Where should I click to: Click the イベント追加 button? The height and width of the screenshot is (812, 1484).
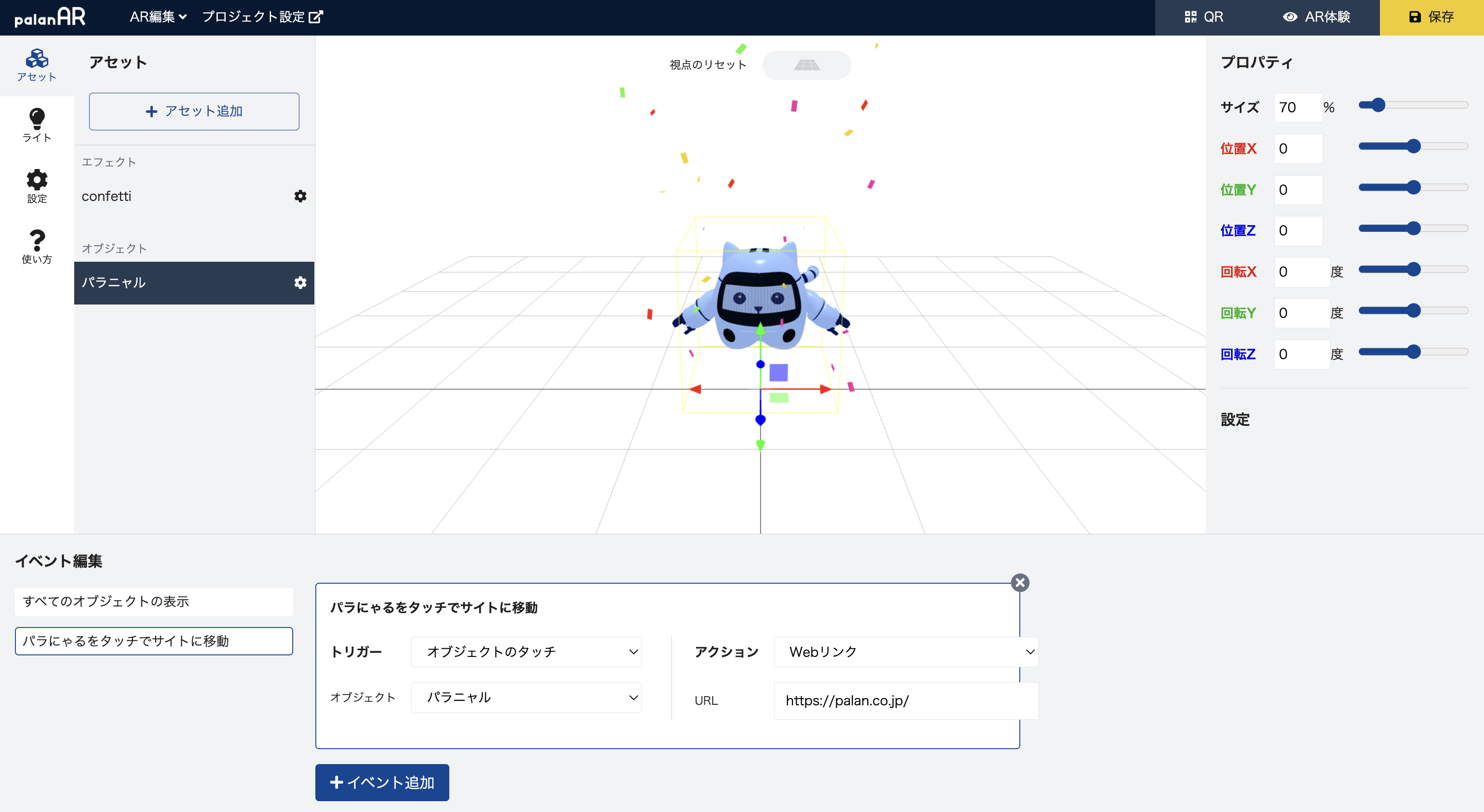382,783
